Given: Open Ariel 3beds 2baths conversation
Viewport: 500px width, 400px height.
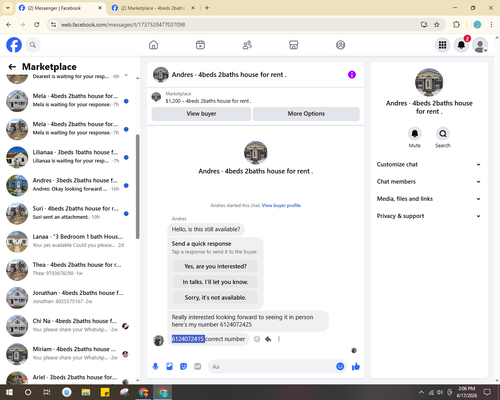Looking at the screenshot, I should [68, 377].
